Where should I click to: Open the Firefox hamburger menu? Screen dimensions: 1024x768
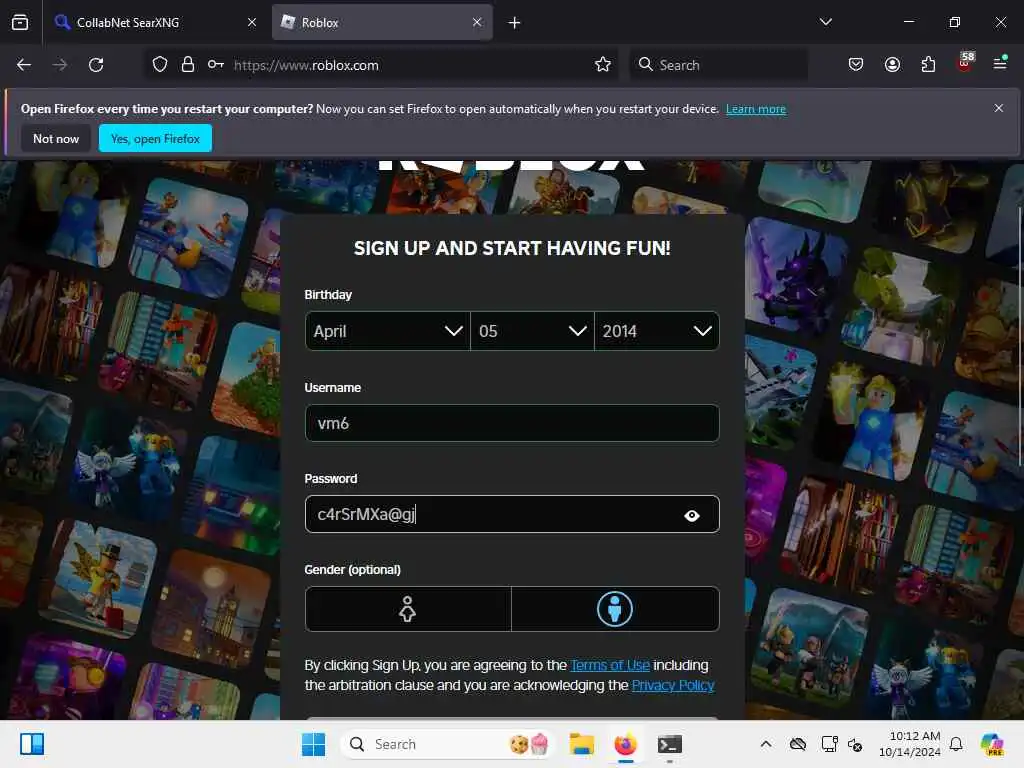1000,63
